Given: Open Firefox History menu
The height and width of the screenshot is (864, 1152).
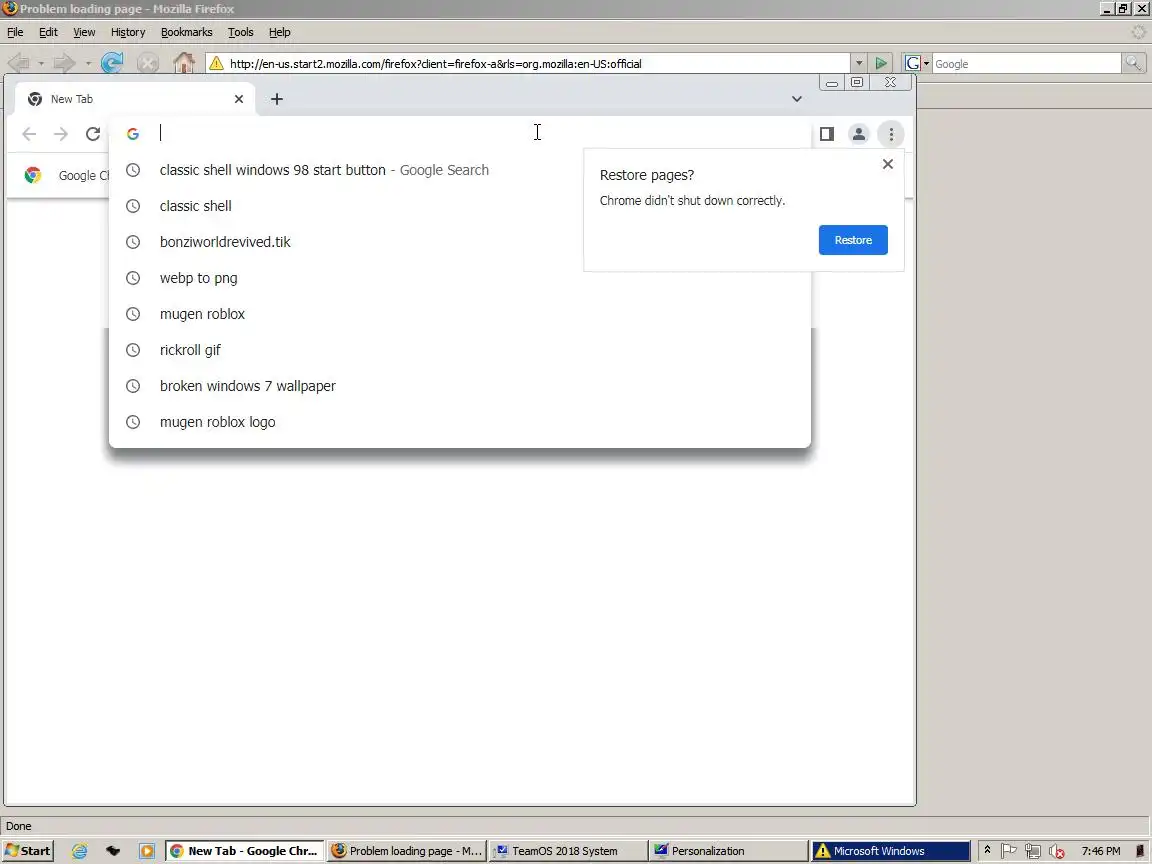Looking at the screenshot, I should coord(128,32).
